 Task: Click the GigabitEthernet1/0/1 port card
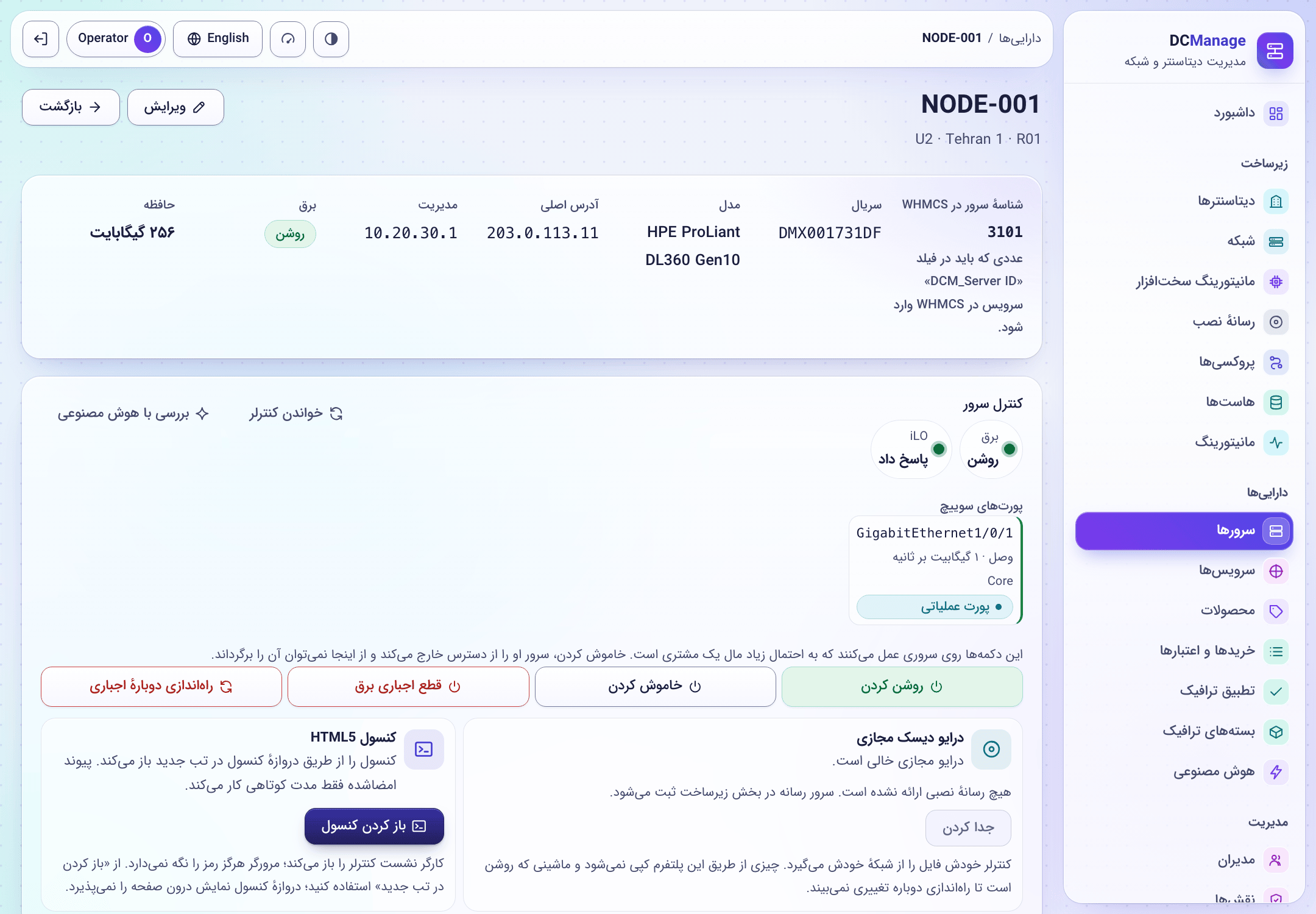(935, 571)
